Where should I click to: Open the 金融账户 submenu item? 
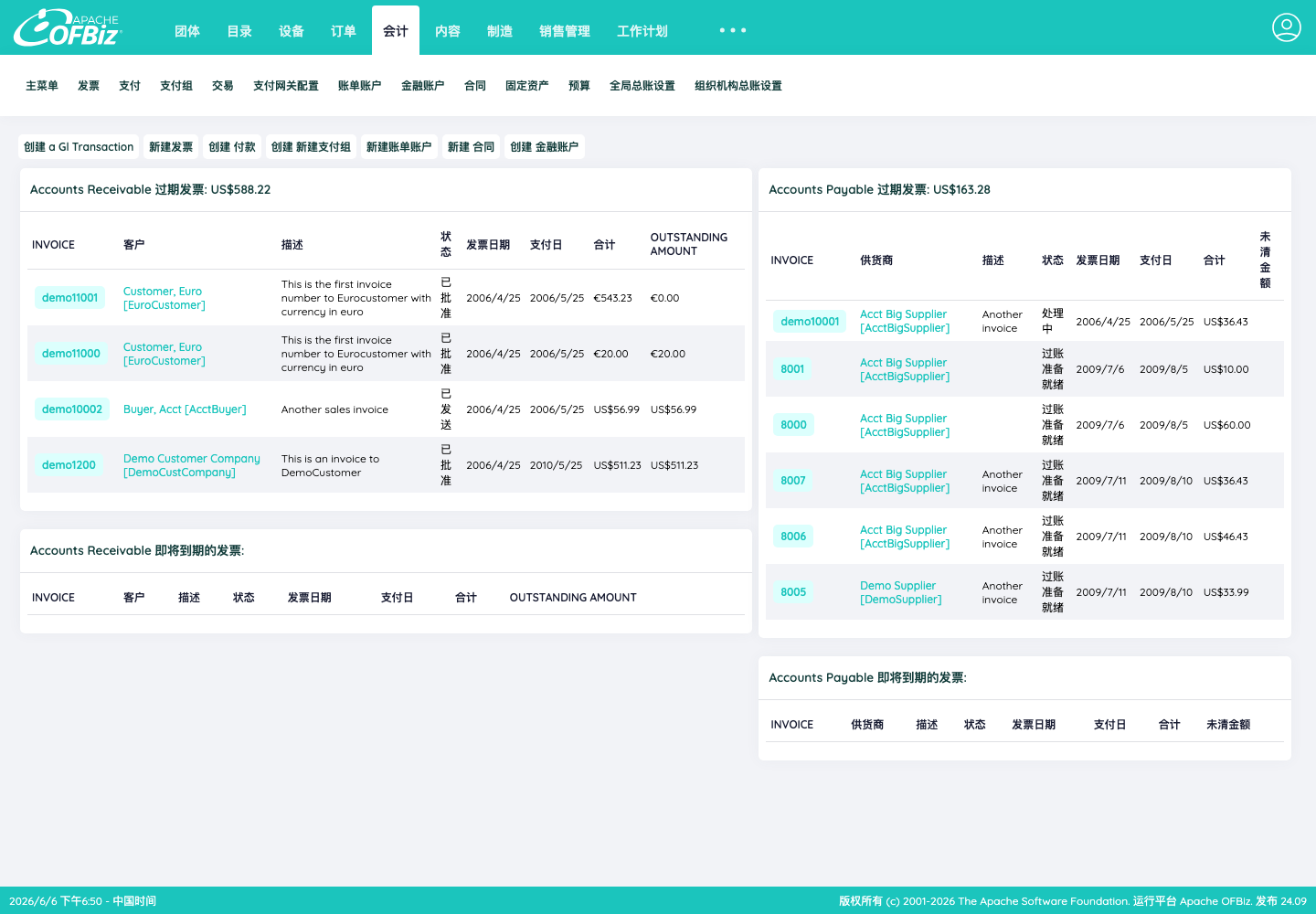423,86
